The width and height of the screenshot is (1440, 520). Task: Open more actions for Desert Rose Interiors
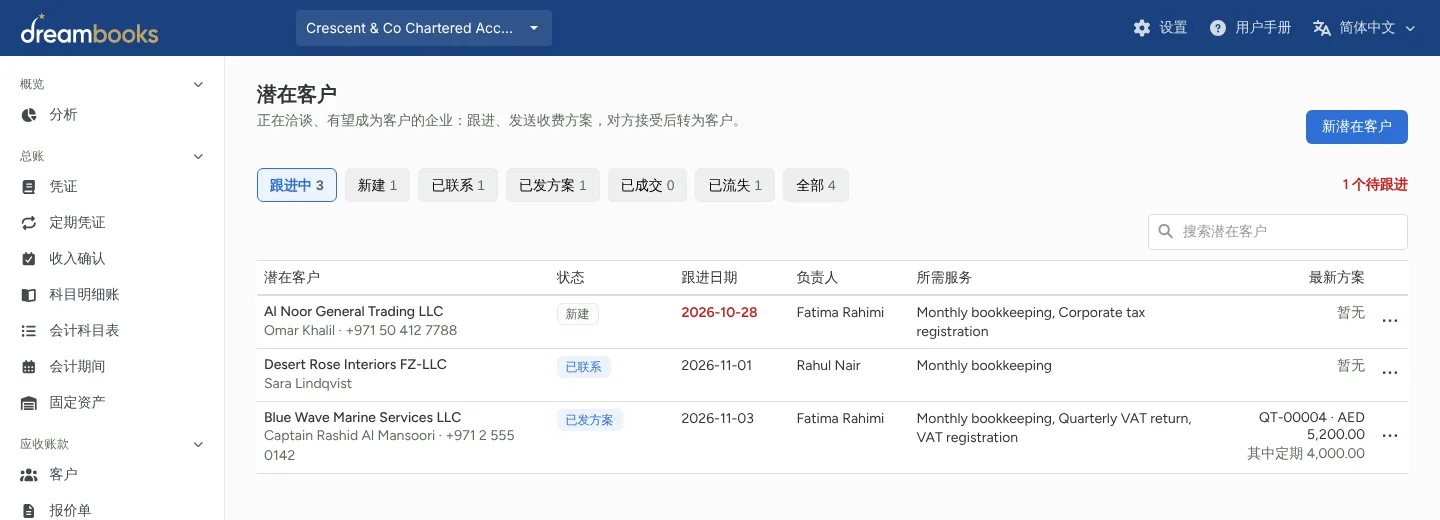click(1390, 373)
